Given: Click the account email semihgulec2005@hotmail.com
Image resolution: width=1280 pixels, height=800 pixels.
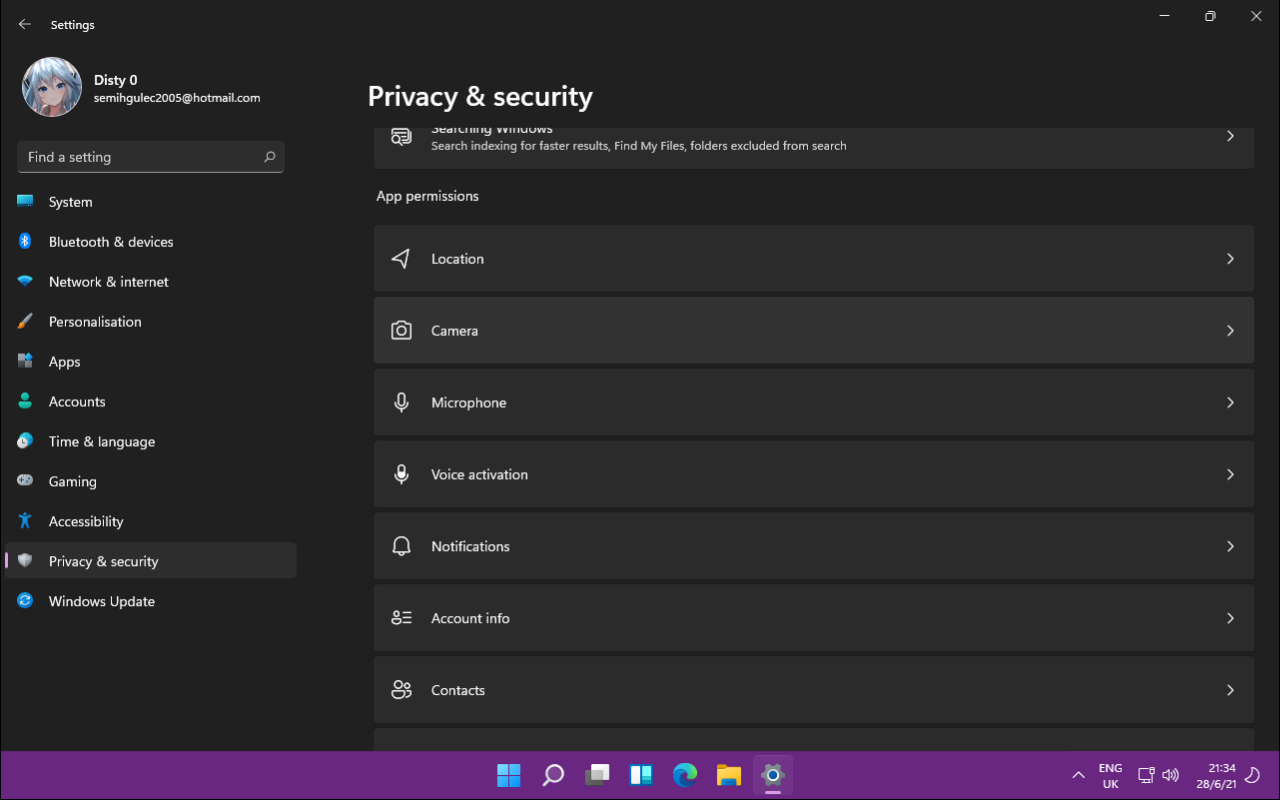Looking at the screenshot, I should click(x=177, y=98).
